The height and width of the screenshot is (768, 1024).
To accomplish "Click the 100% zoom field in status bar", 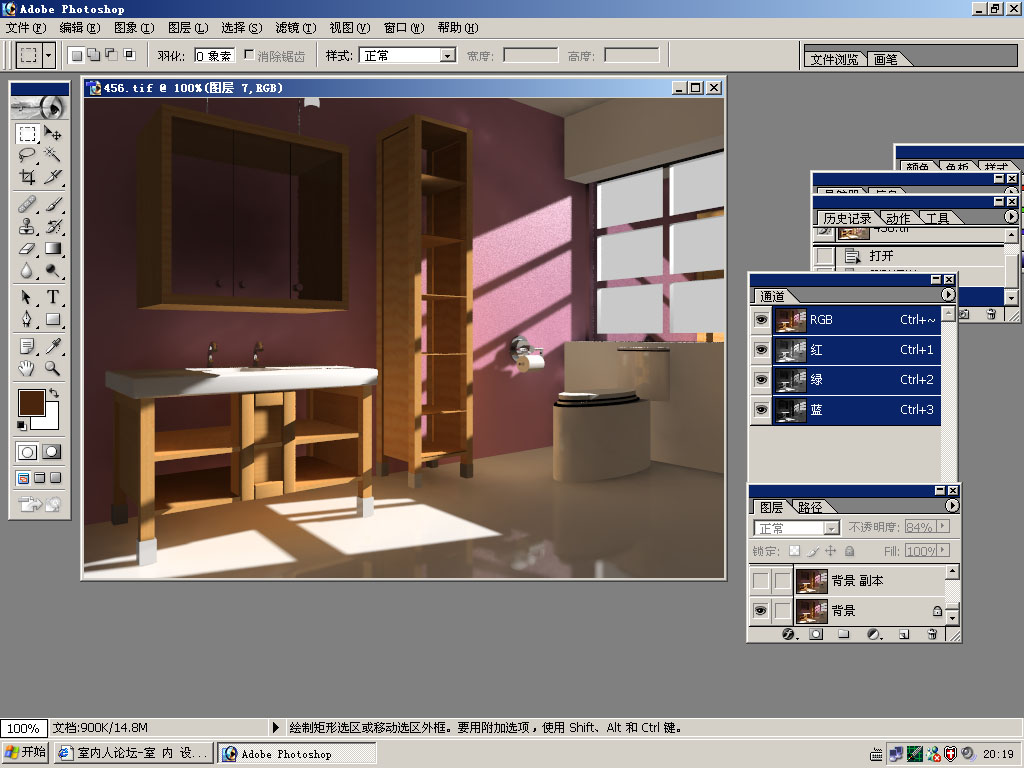I will point(24,728).
